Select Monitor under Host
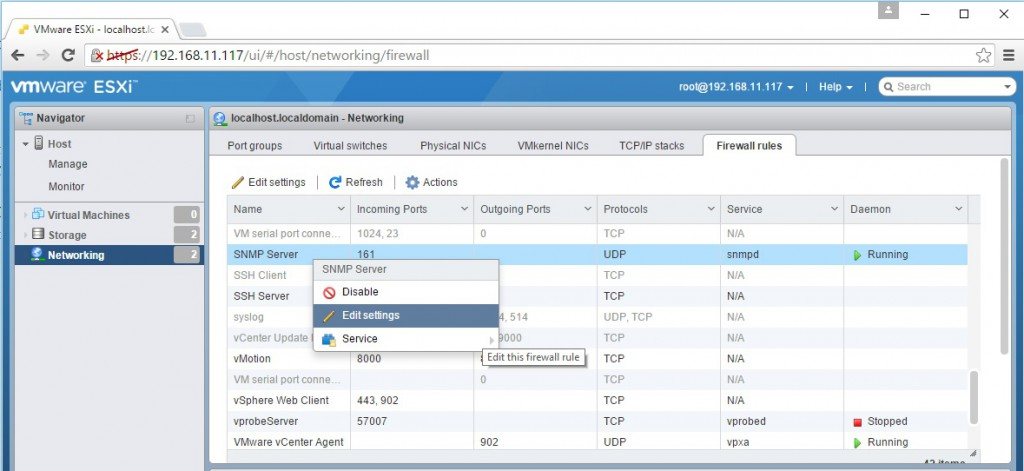Screen dimensions: 1024x471 click(x=67, y=186)
